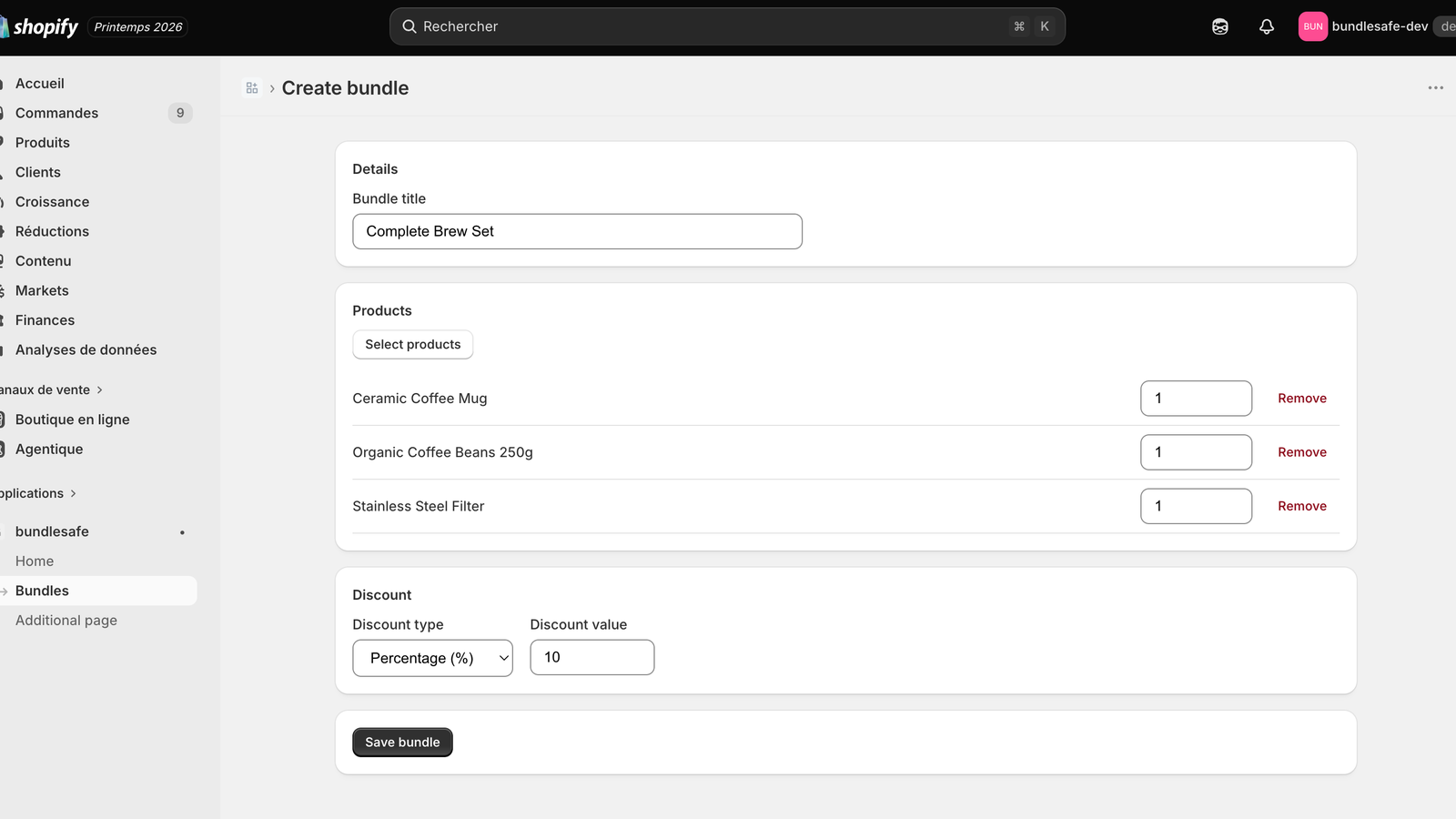
Task: Click the Ceramic Coffee Mug product name
Action: [420, 399]
